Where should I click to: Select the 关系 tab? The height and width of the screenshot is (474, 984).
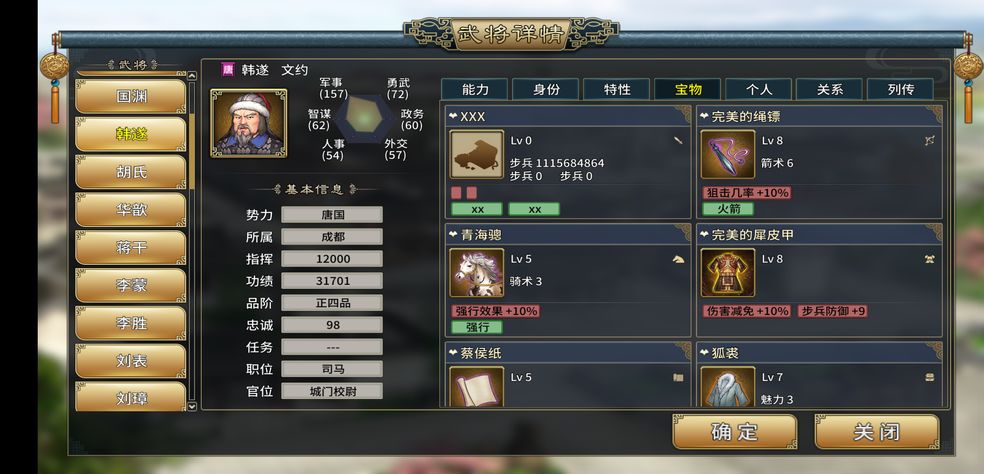pos(830,89)
